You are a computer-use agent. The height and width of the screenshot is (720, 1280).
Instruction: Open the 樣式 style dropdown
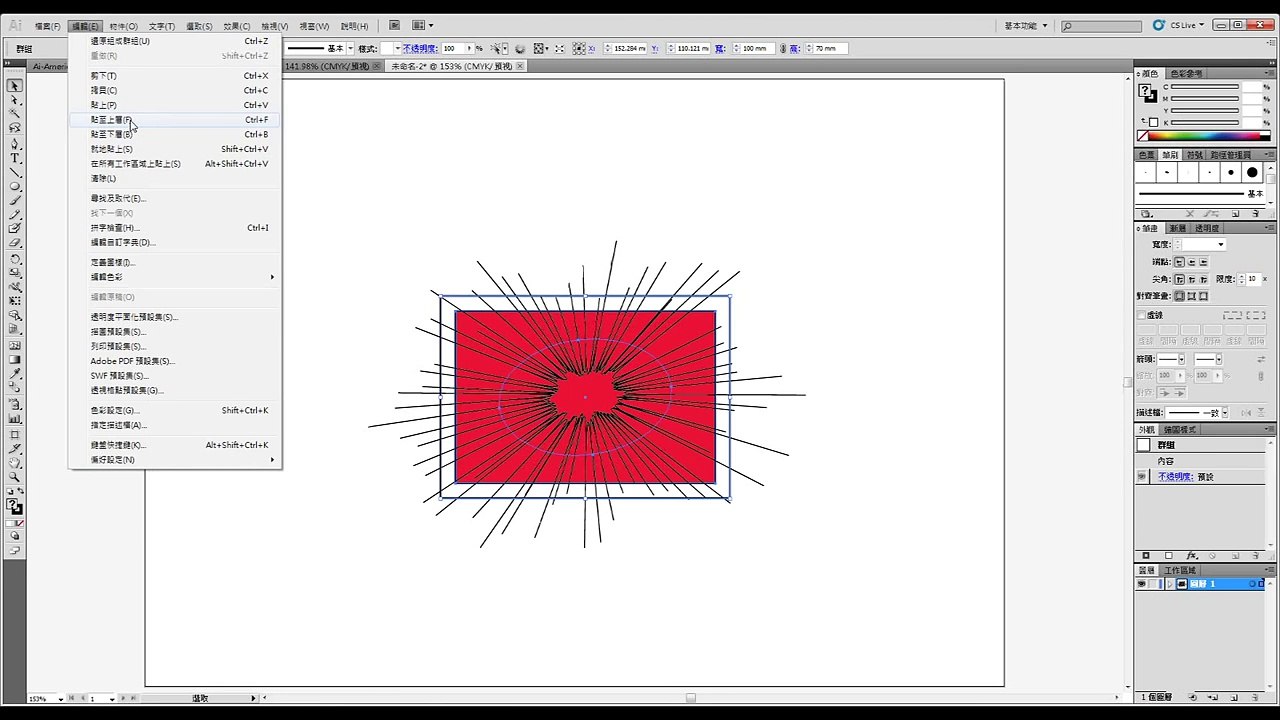[x=397, y=48]
